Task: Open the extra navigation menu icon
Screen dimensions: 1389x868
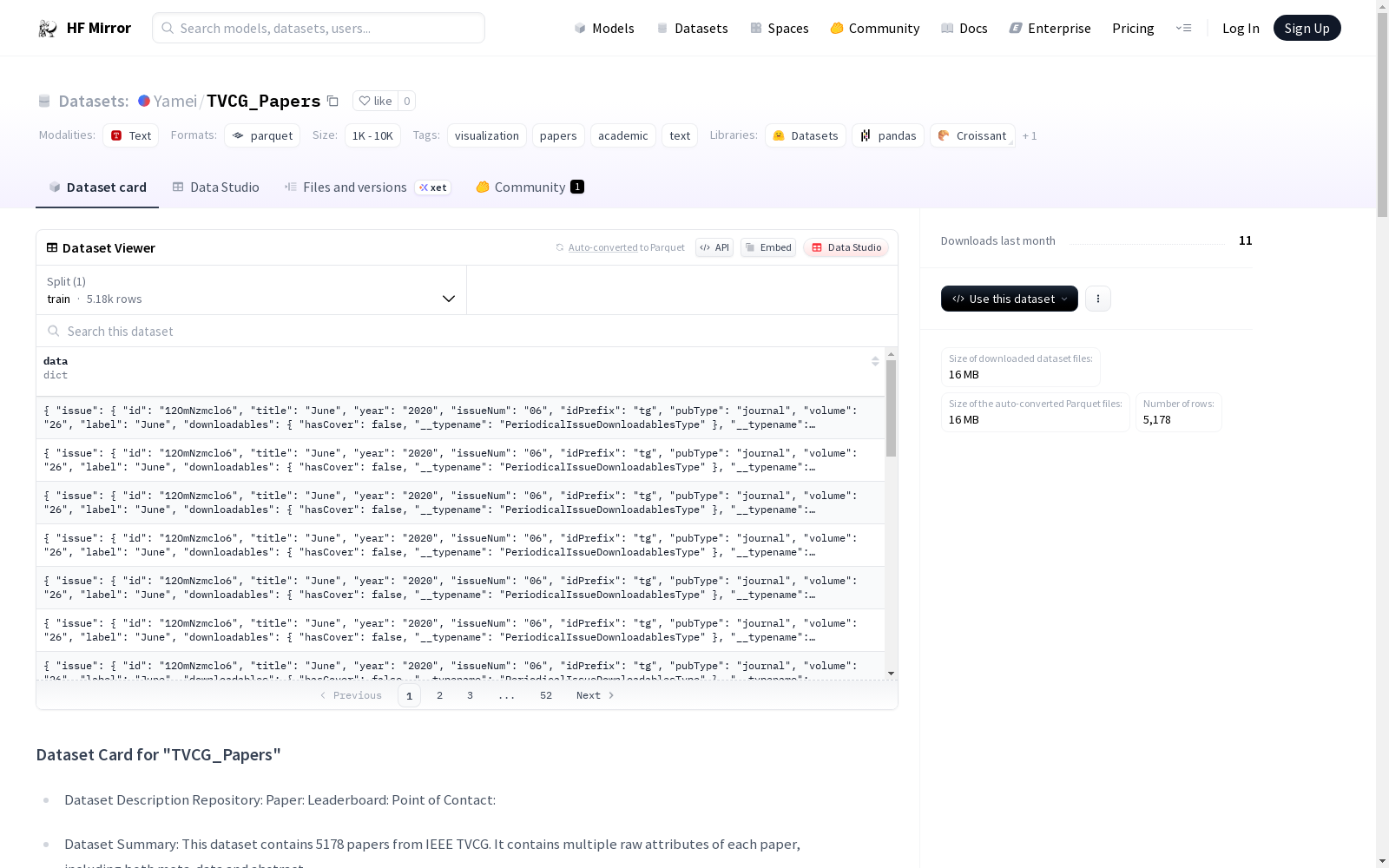Action: [x=1183, y=28]
